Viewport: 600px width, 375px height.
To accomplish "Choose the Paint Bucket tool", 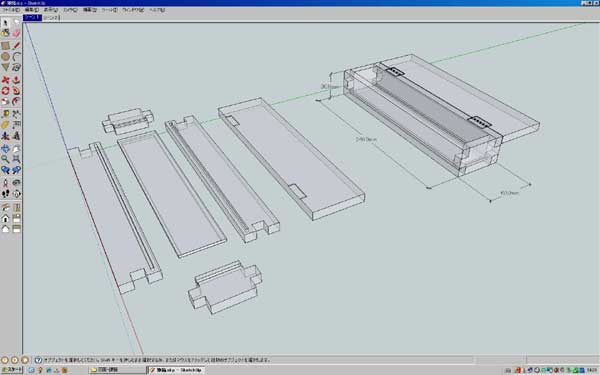I will [x=5, y=33].
